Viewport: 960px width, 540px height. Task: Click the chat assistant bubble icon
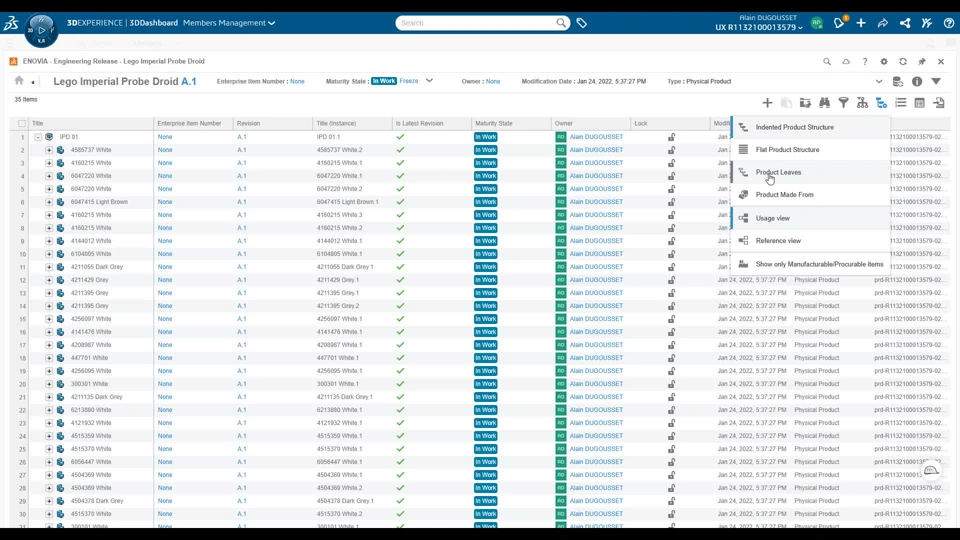pos(931,470)
